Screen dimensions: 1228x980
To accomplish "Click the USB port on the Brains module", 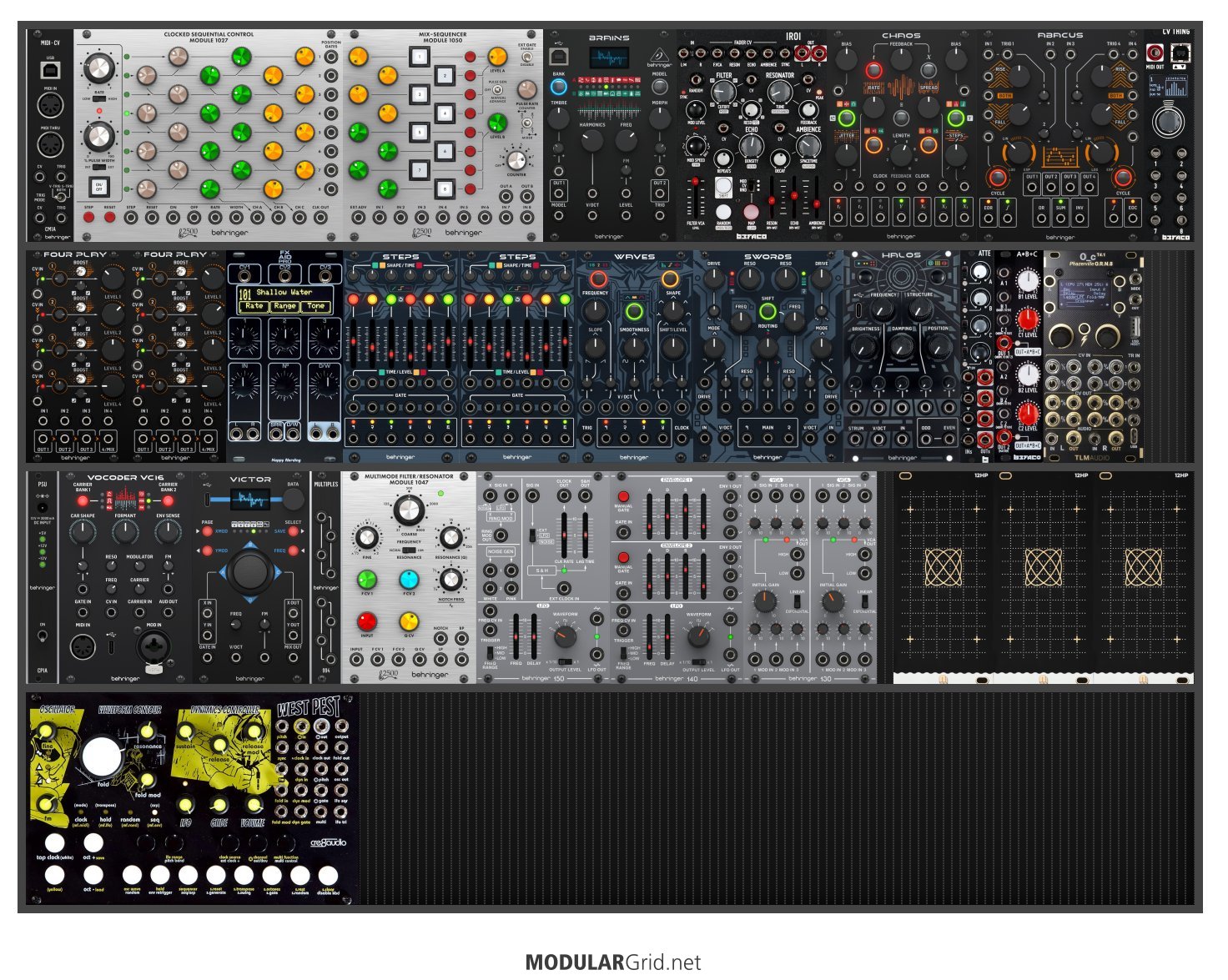I will tap(558, 57).
